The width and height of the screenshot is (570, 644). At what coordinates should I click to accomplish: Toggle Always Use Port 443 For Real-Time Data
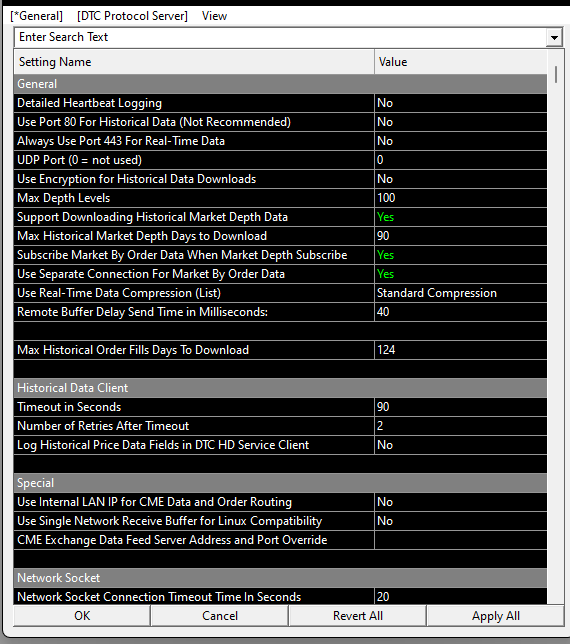coord(460,141)
